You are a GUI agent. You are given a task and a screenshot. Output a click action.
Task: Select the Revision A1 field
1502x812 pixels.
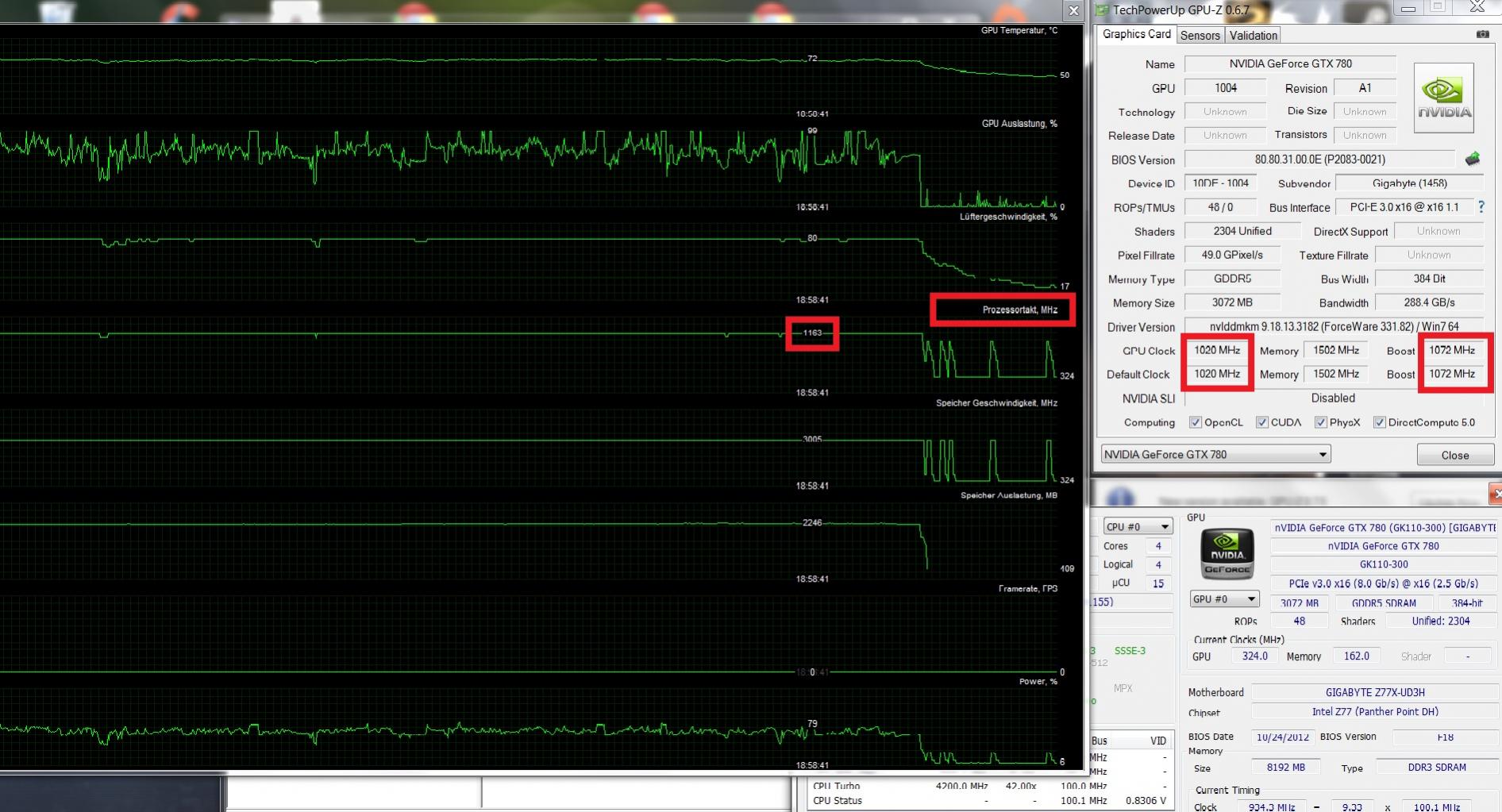[1365, 88]
